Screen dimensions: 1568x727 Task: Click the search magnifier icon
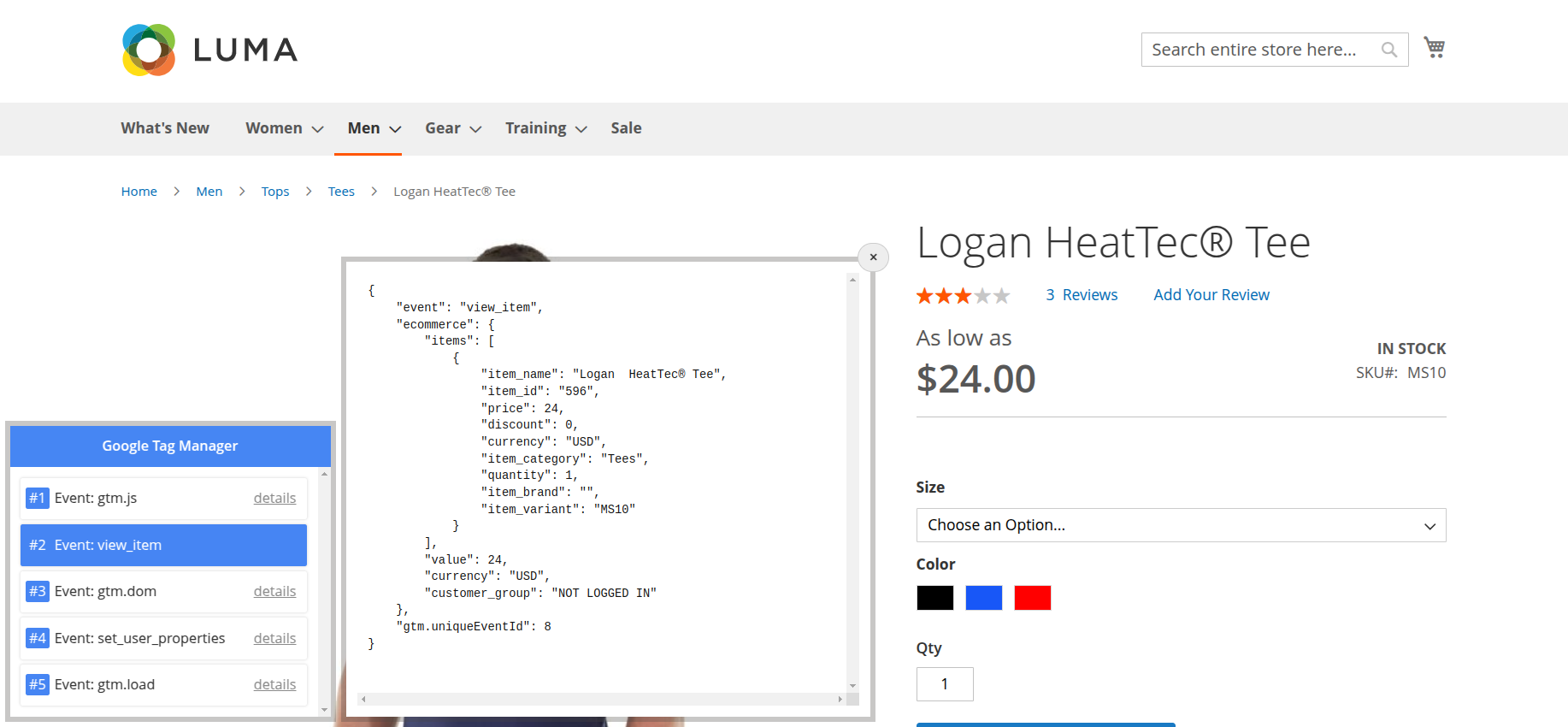[1389, 50]
